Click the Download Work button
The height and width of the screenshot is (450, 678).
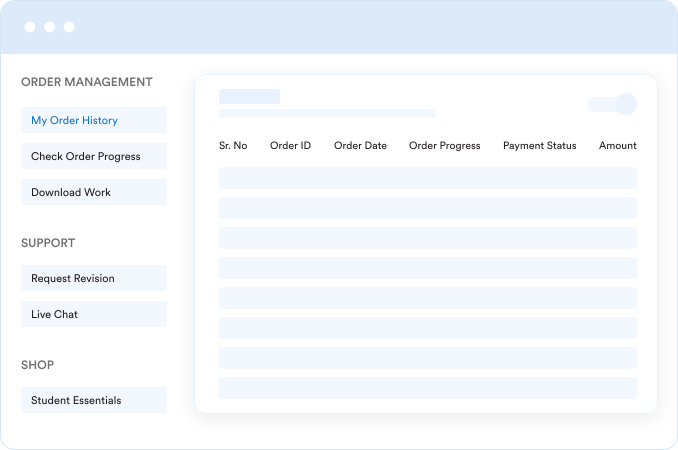tap(93, 192)
